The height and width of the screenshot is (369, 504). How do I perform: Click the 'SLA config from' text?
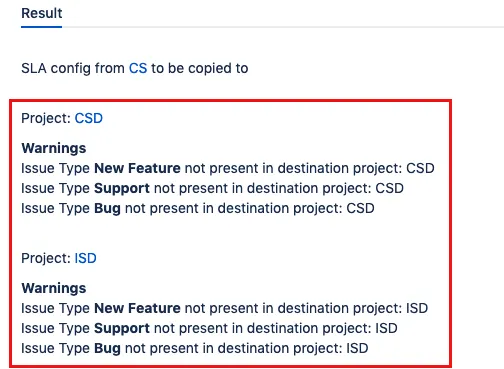(73, 68)
